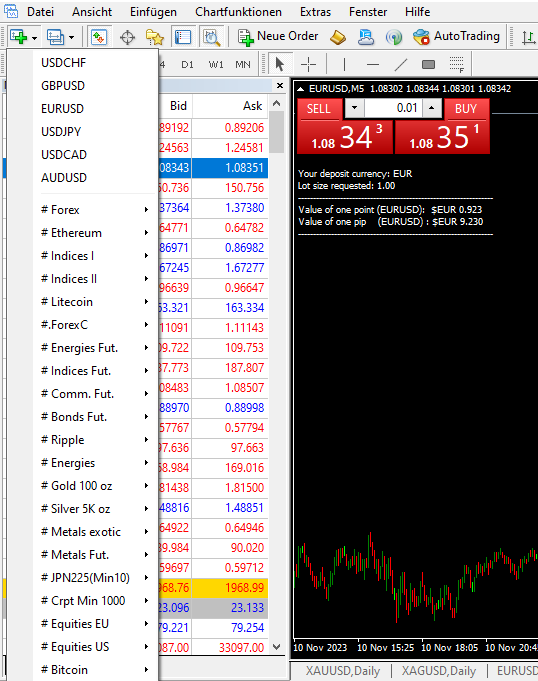The image size is (538, 681).
Task: Click the red BUY button
Action: click(x=466, y=109)
